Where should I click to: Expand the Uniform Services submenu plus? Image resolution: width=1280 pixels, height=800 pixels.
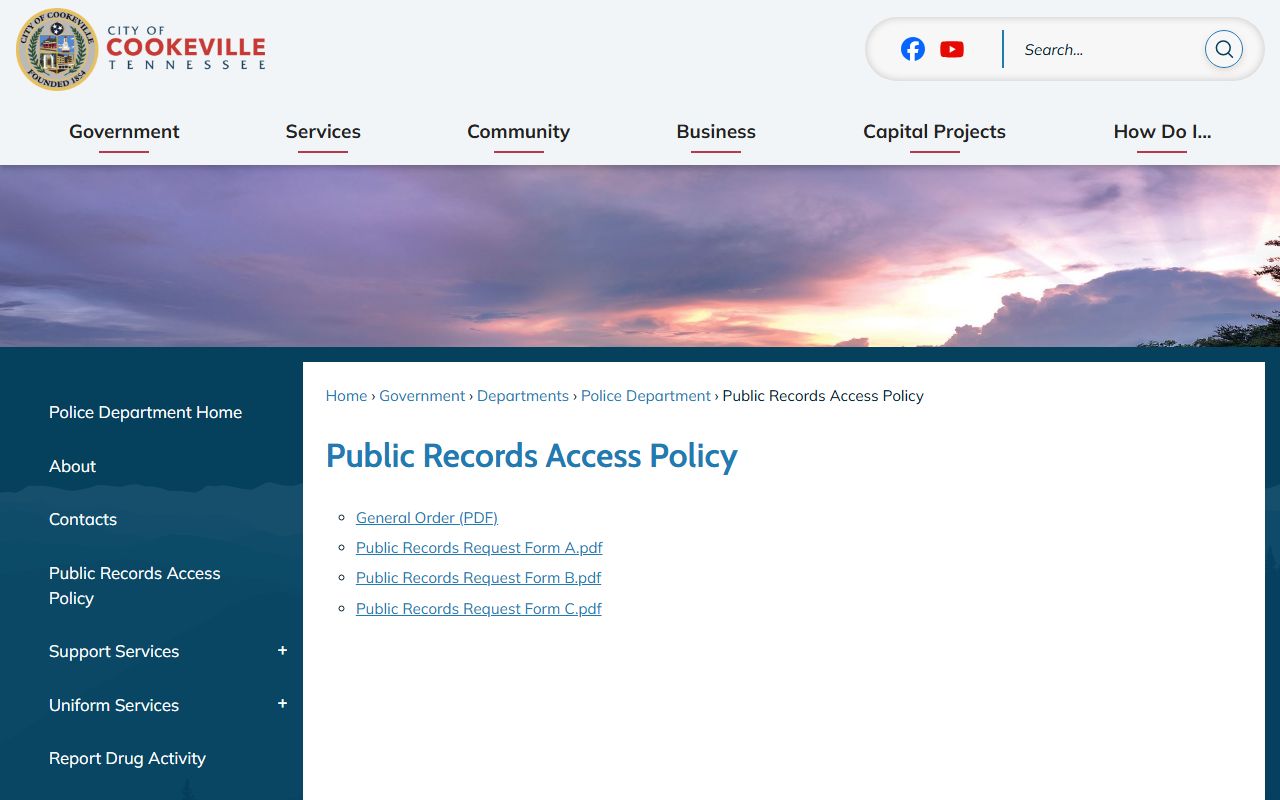282,704
